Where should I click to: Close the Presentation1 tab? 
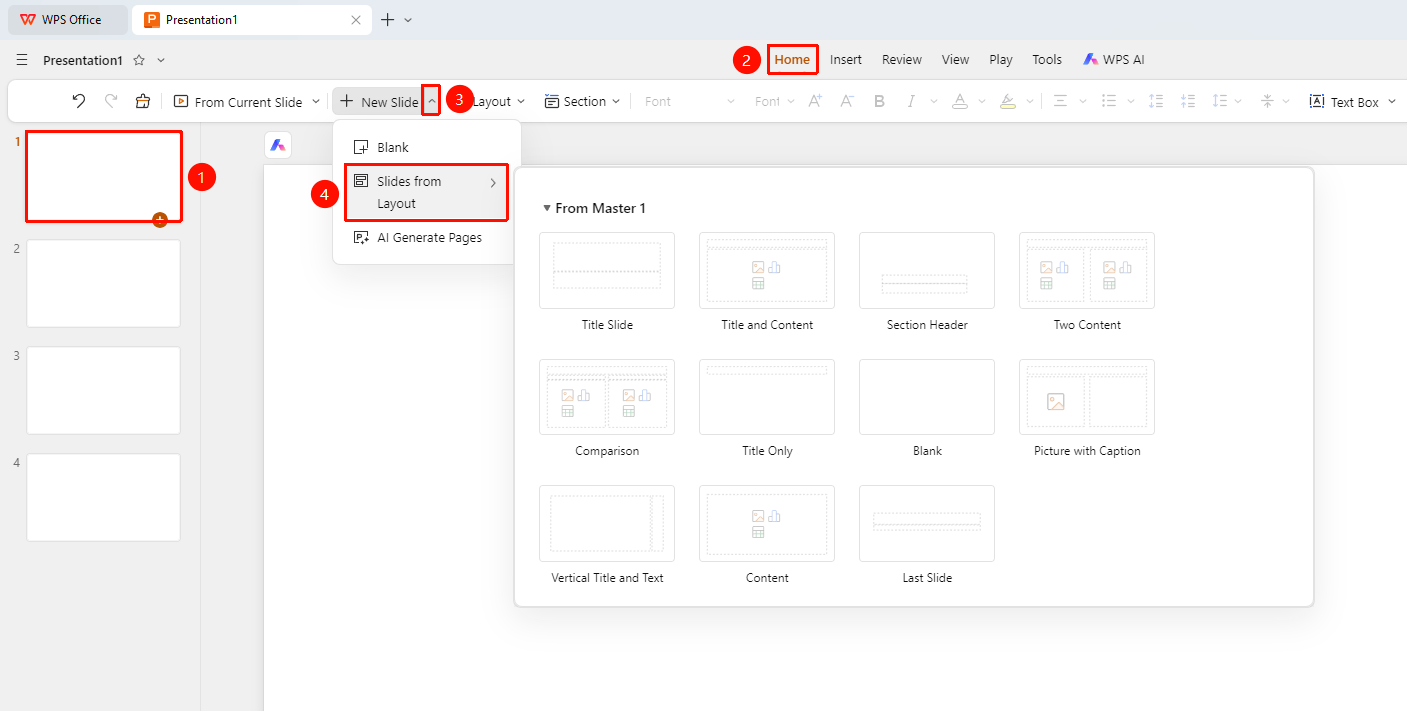tap(356, 20)
